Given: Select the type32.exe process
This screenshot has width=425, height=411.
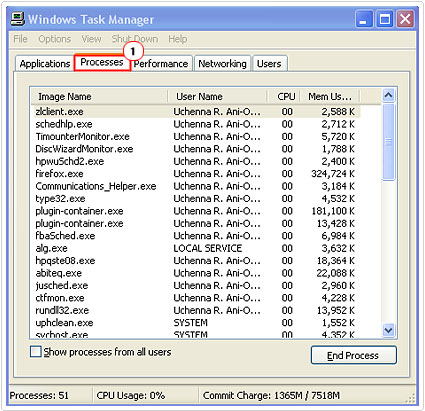Looking at the screenshot, I should tap(196, 199).
